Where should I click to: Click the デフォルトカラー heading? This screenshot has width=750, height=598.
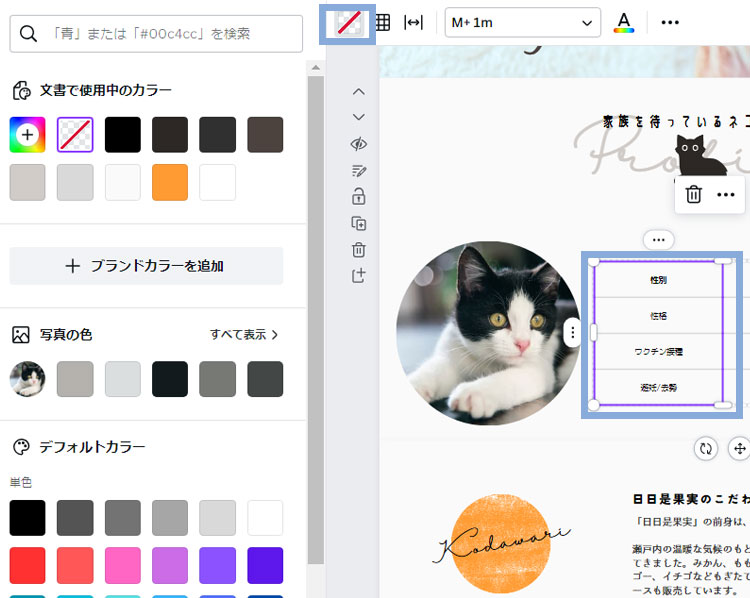[92, 447]
